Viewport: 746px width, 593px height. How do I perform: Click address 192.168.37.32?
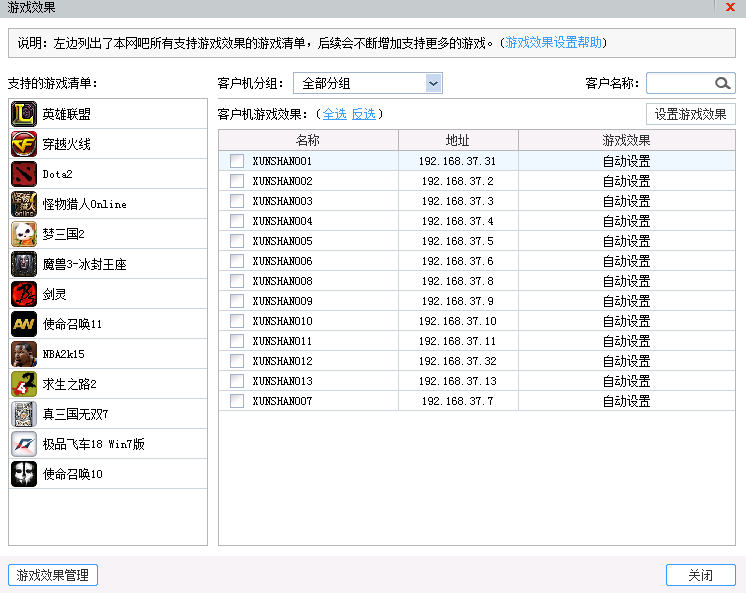pos(458,361)
